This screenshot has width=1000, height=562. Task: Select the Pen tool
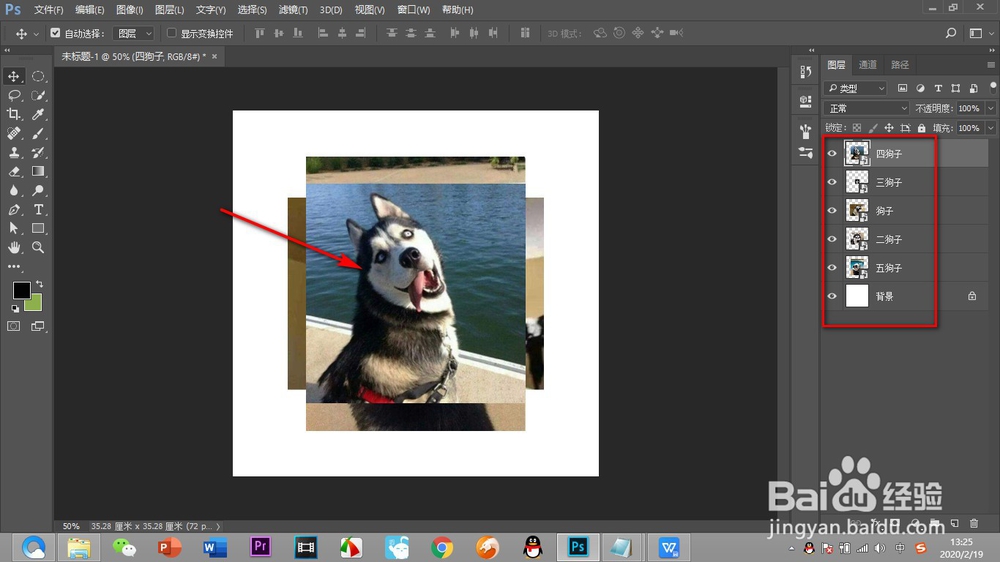tap(14, 210)
